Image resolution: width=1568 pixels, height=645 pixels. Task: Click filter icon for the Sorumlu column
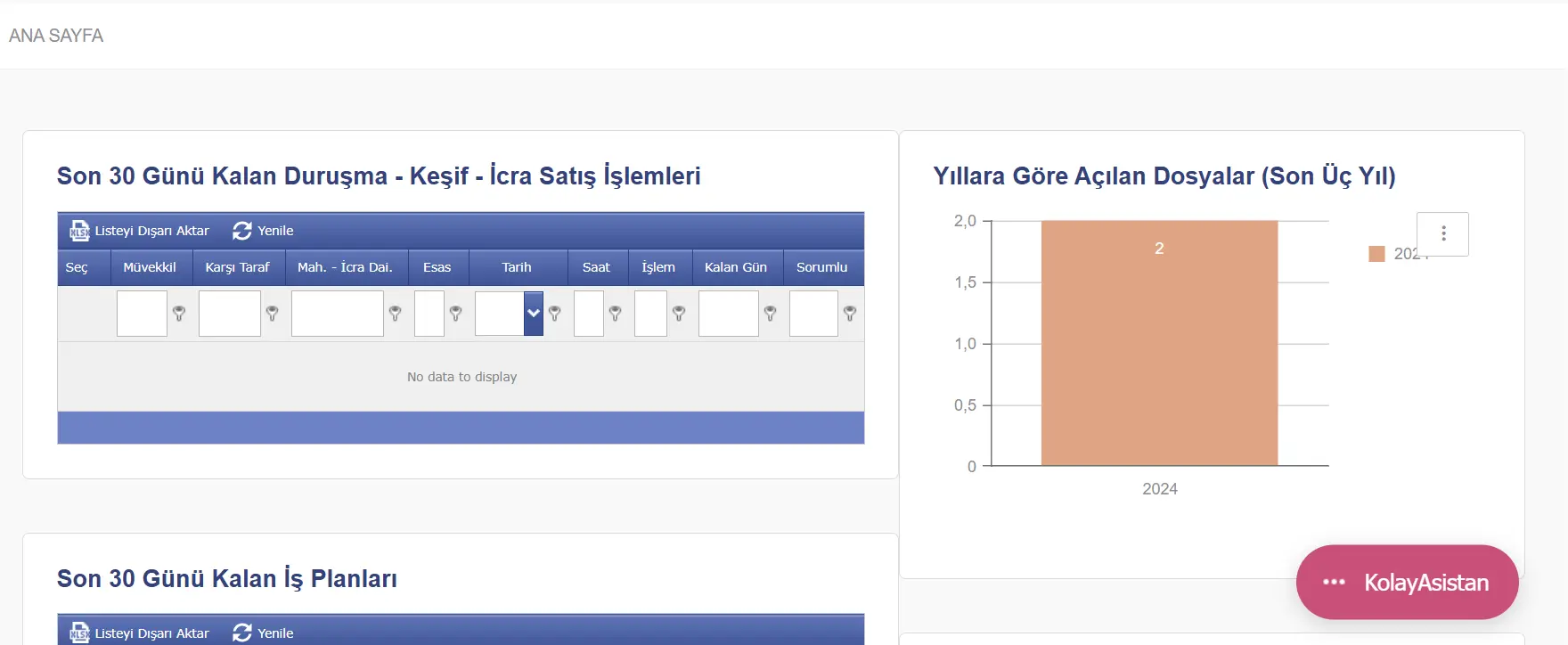[x=850, y=314]
